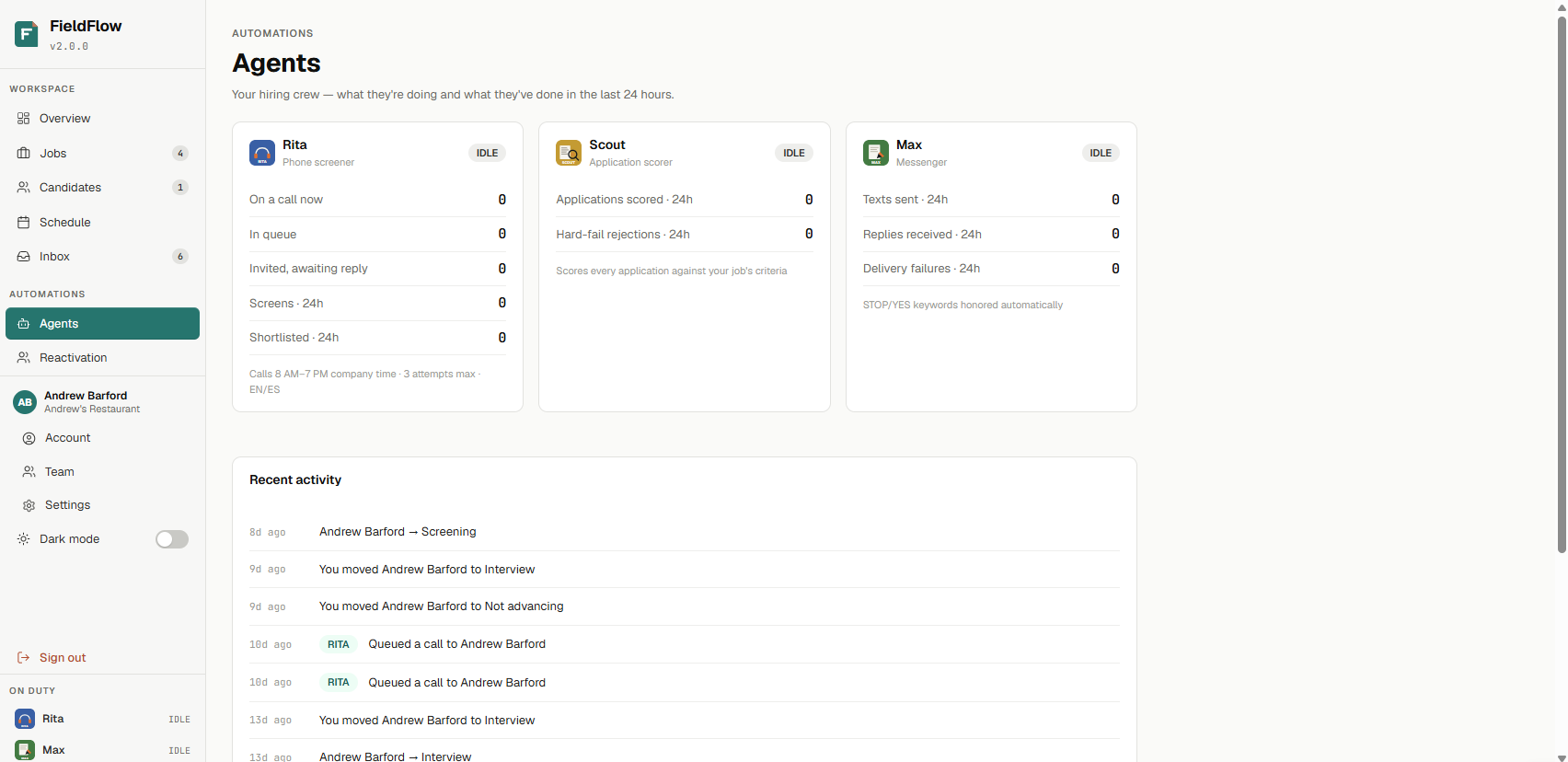Click the Inbox count badge 6
Screen dimensions: 1568x762
(x=180, y=257)
